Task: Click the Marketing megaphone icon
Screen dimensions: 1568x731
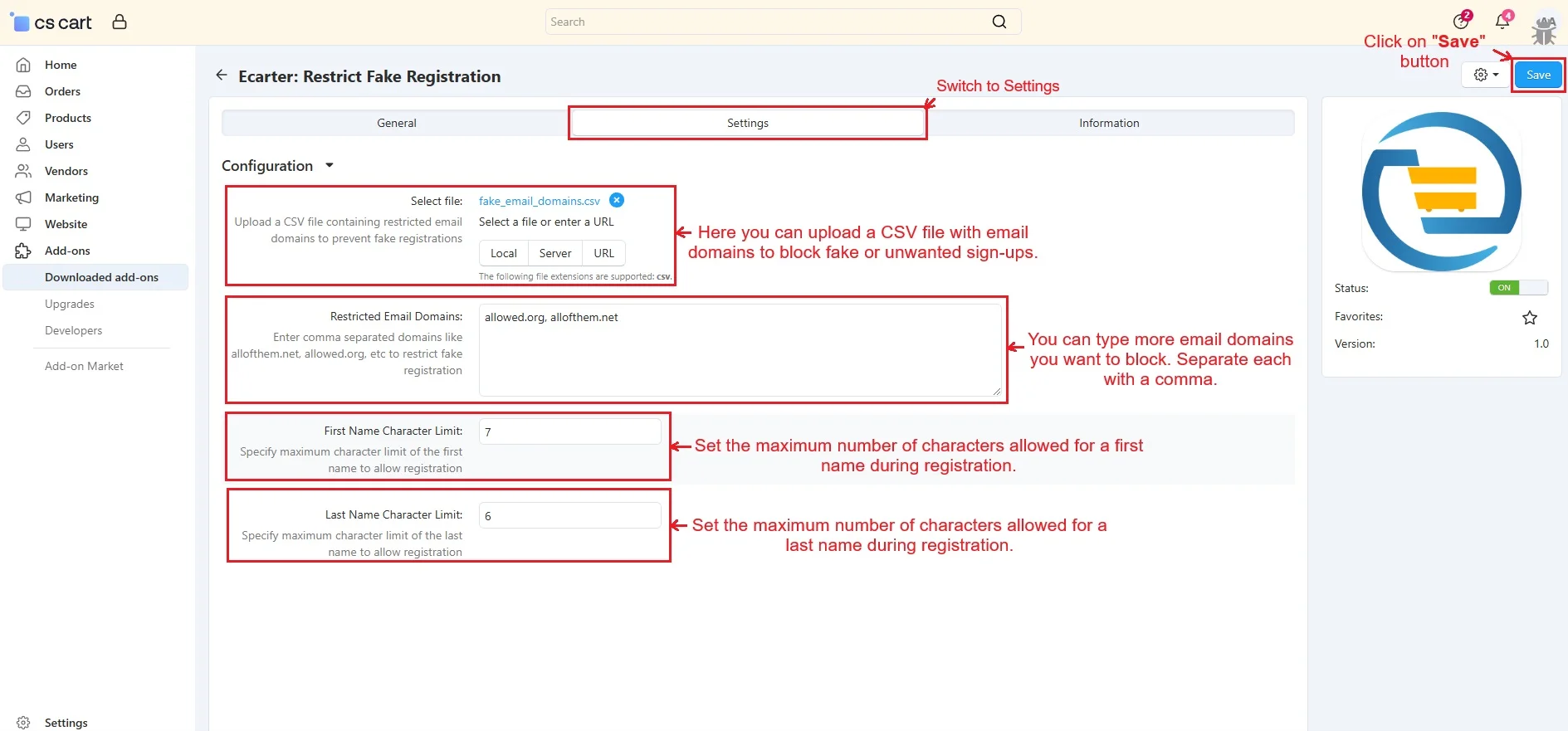Action: point(23,197)
